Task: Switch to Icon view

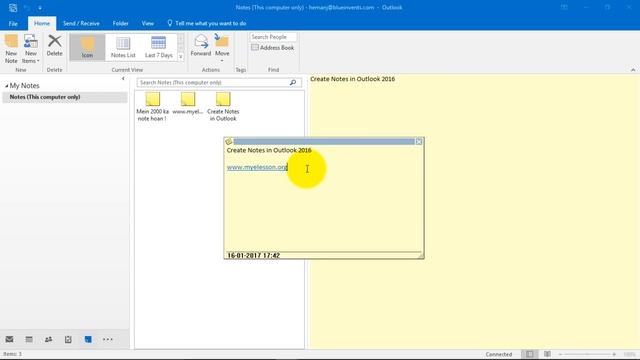Action: tap(87, 47)
